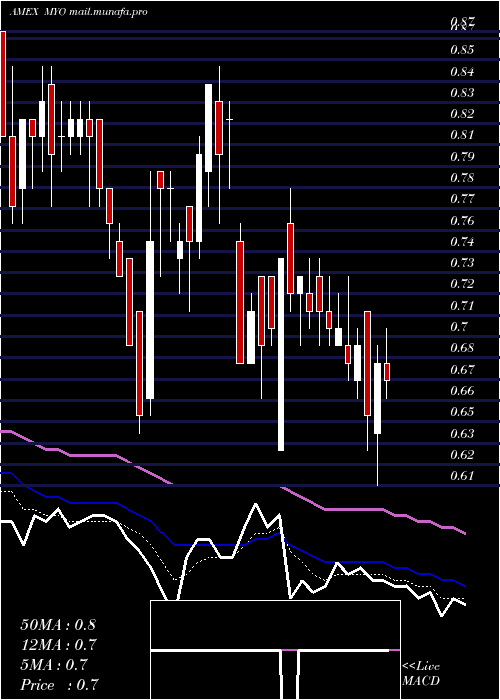Select the 0.66 price axis label
Viewport: 500px width, 700px height.
point(462,391)
